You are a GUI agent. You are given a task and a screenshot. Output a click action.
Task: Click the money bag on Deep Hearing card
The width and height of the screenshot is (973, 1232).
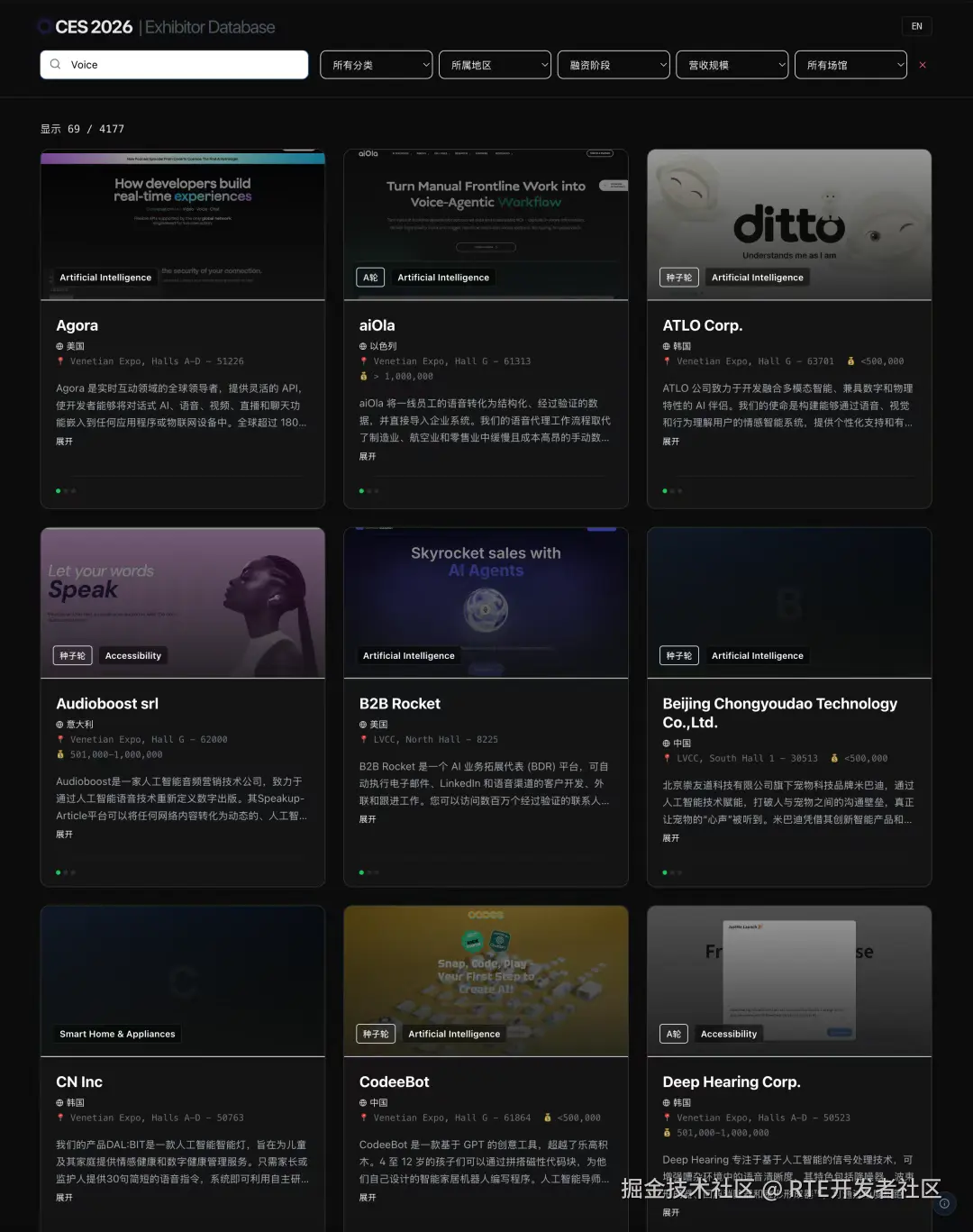pyautogui.click(x=668, y=1133)
